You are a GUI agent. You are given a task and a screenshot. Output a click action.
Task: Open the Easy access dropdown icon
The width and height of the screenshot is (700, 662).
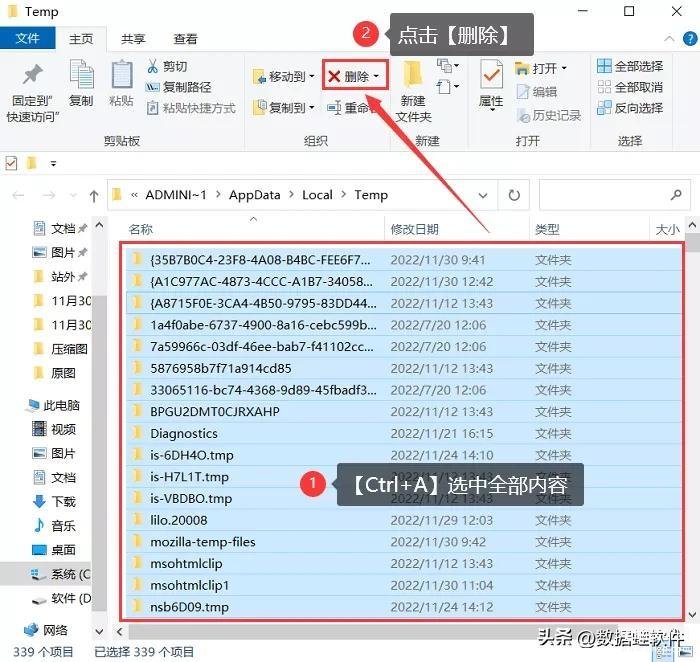pos(448,86)
